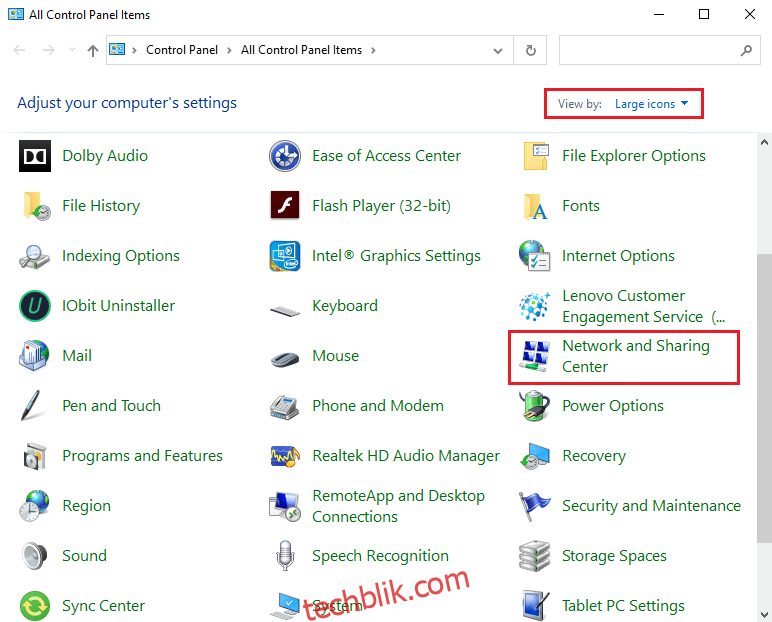This screenshot has width=772, height=622.
Task: Open the Mail icon
Action: click(x=34, y=355)
